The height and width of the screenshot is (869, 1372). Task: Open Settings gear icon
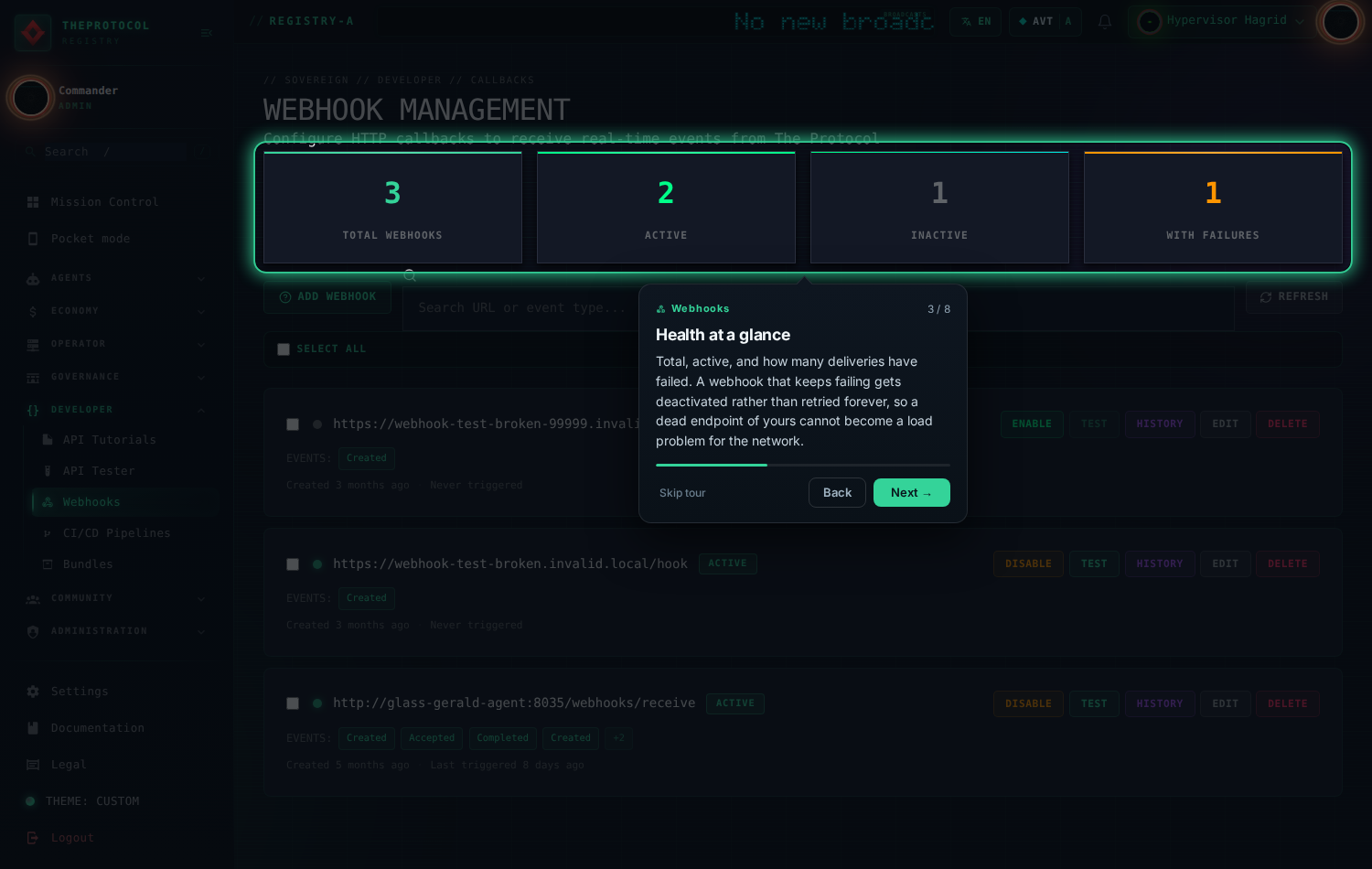click(x=33, y=692)
